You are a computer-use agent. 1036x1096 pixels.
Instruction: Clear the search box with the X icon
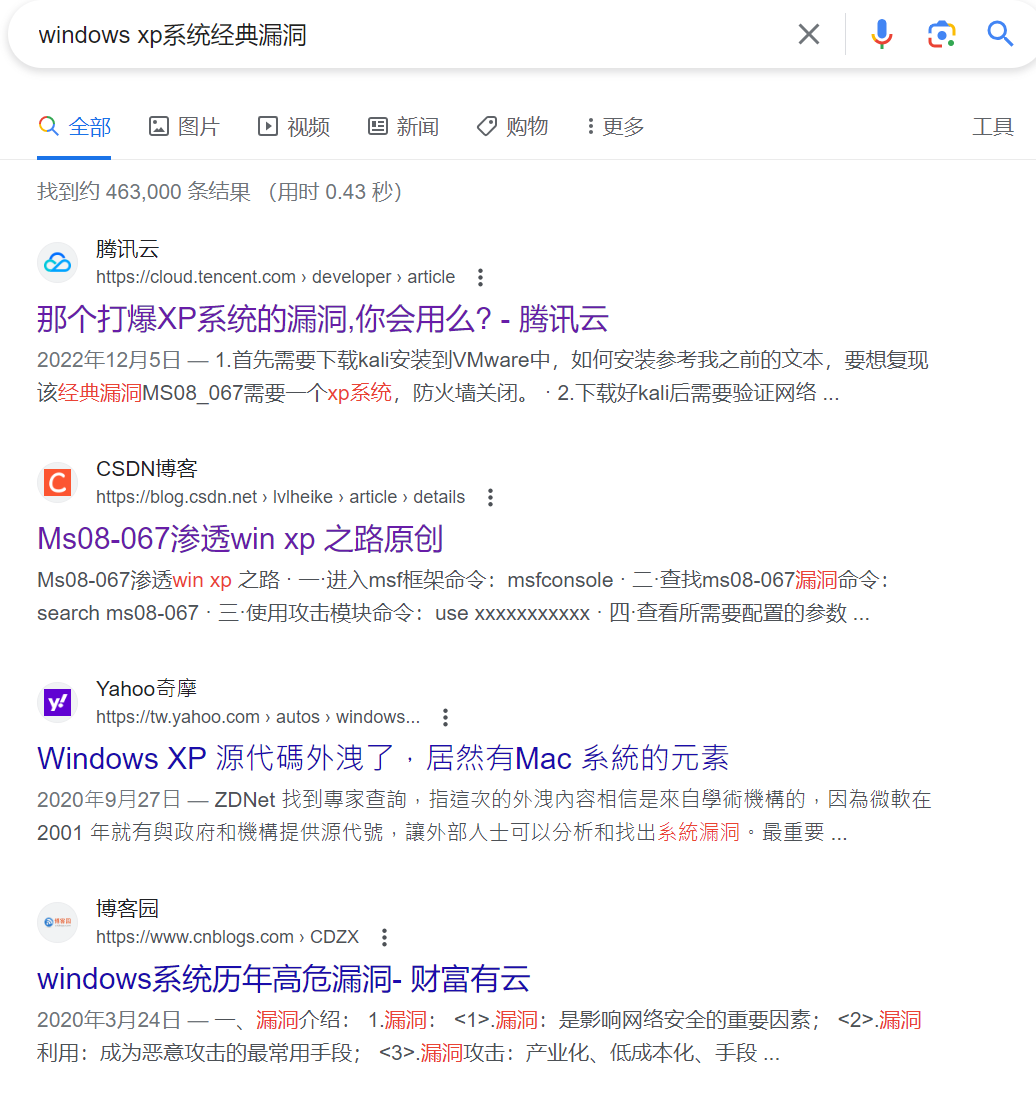coord(809,34)
